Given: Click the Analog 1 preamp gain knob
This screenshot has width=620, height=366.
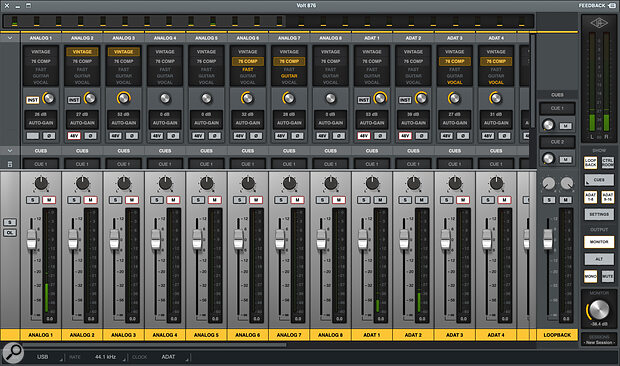Looking at the screenshot, I should pyautogui.click(x=49, y=98).
